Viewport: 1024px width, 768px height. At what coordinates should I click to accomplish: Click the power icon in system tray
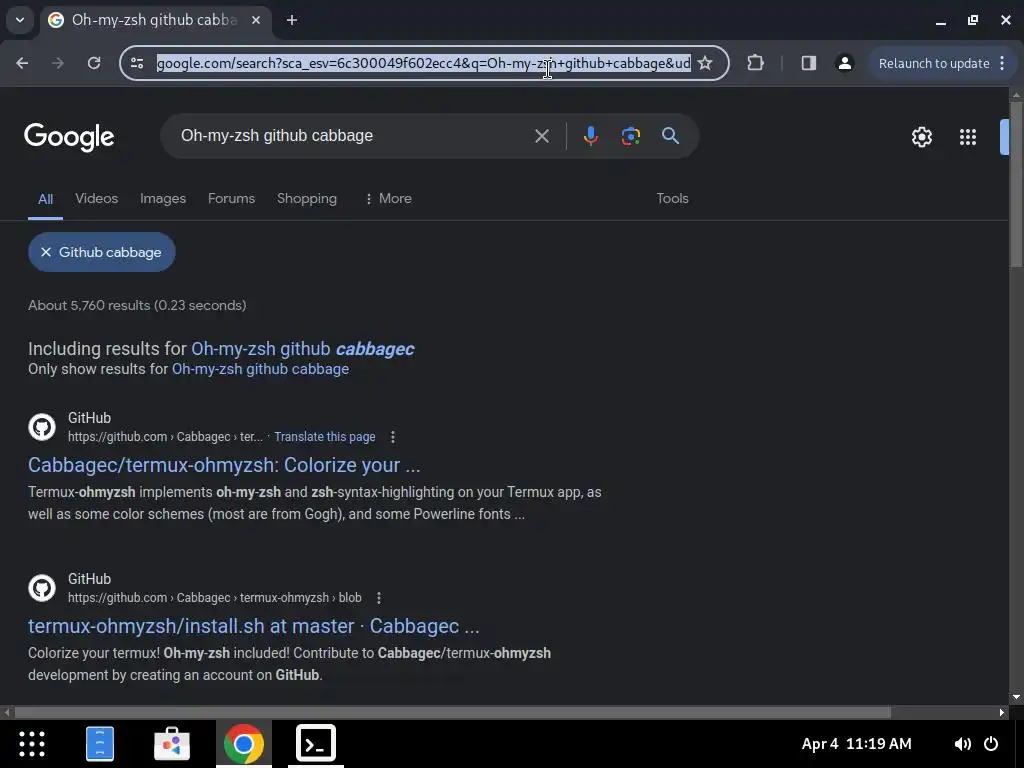click(991, 744)
